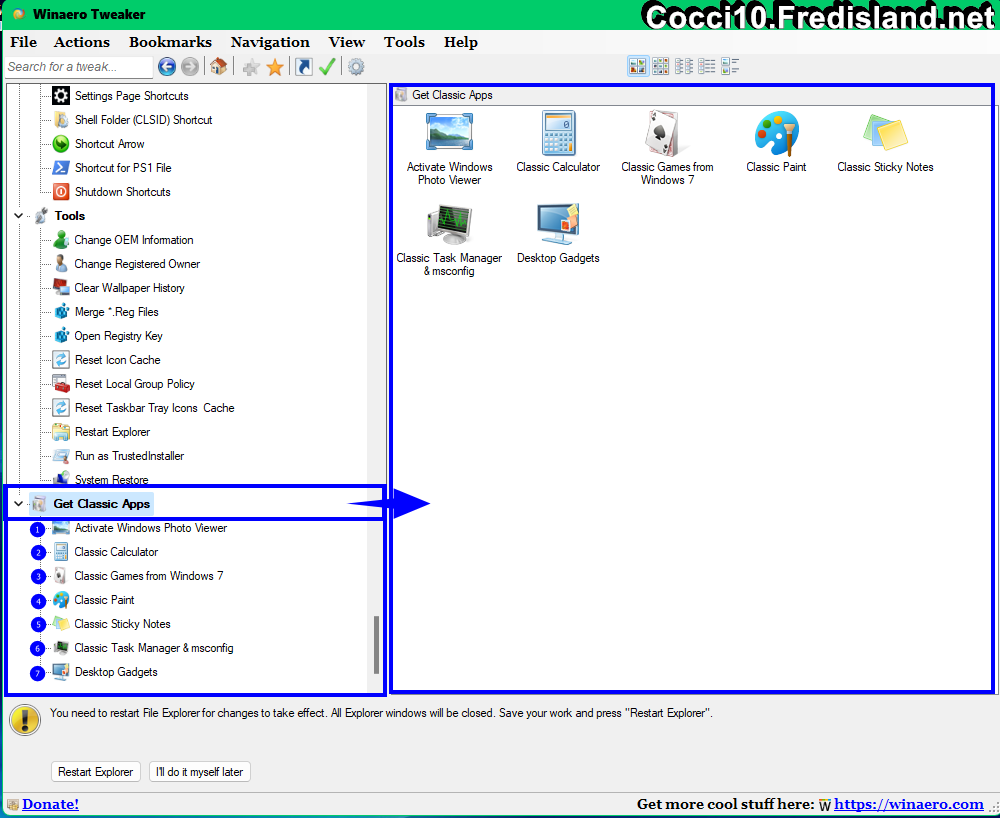Select Classic Sticky Notes in tree

[x=122, y=624]
